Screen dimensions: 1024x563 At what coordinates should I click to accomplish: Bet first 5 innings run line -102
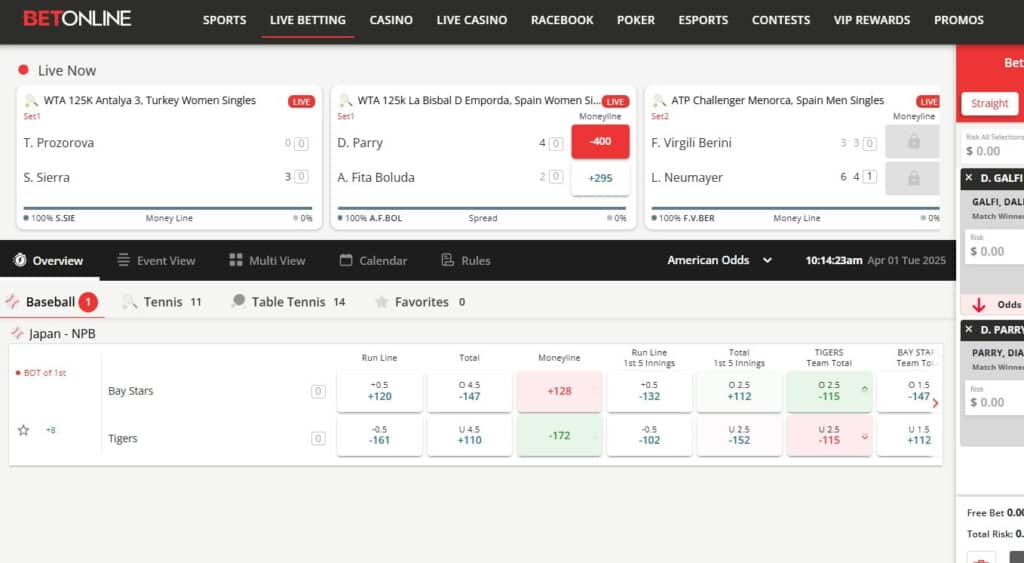pyautogui.click(x=649, y=436)
